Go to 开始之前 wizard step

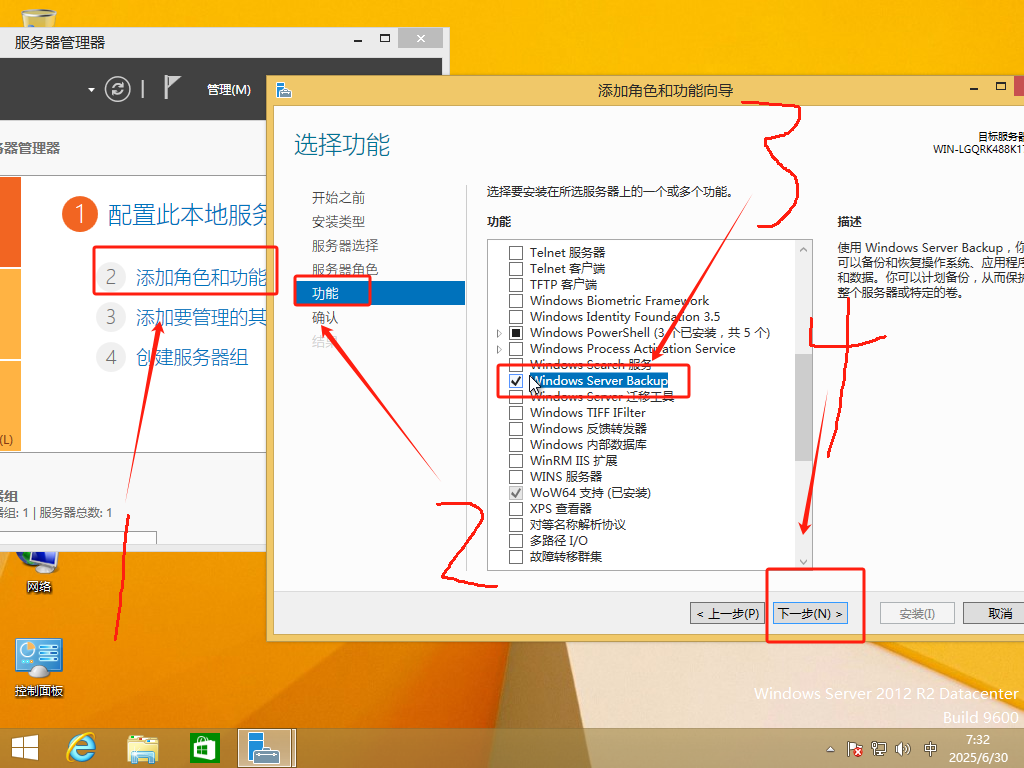[338, 197]
